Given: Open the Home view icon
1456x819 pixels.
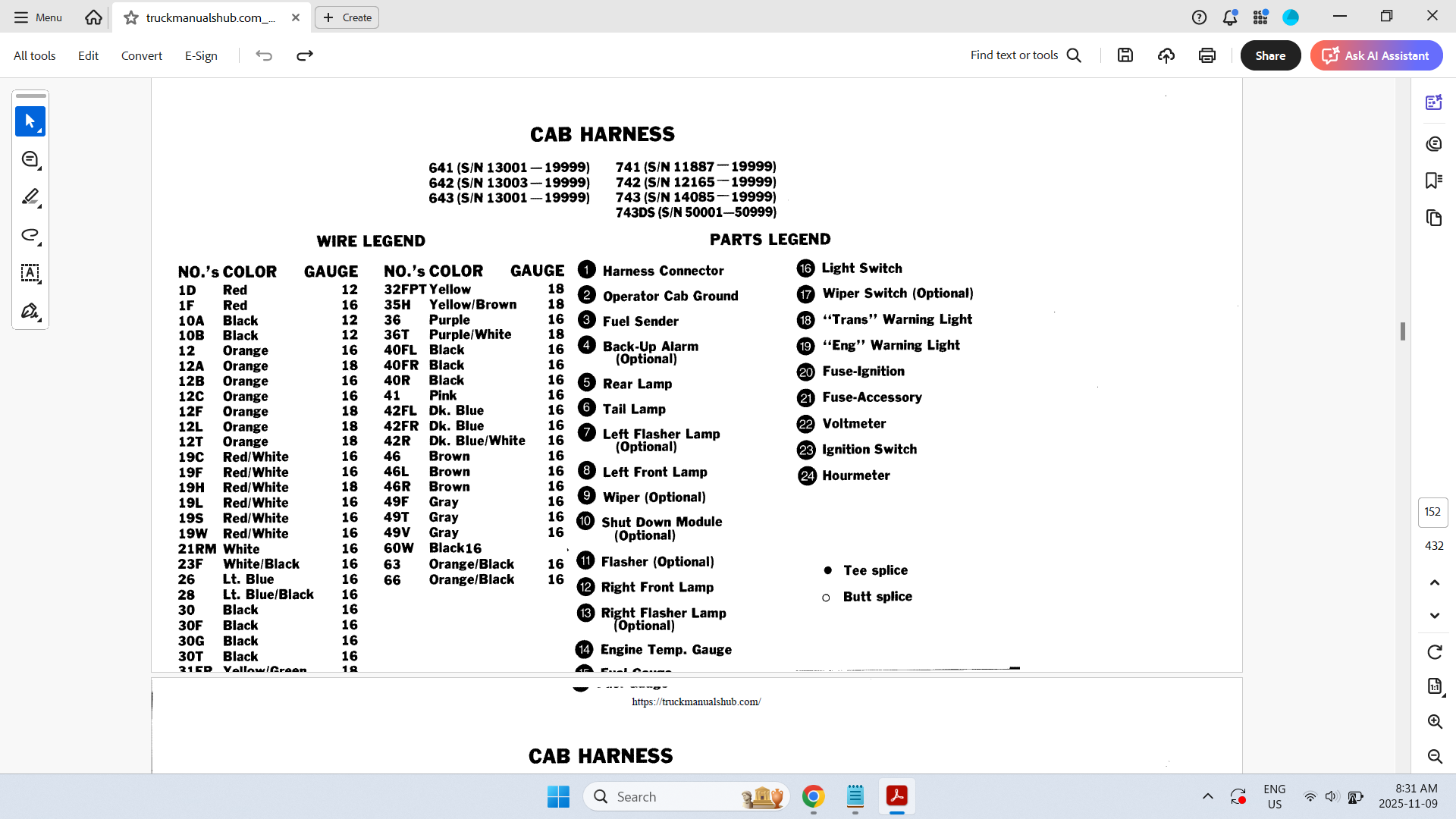Looking at the screenshot, I should (x=93, y=17).
